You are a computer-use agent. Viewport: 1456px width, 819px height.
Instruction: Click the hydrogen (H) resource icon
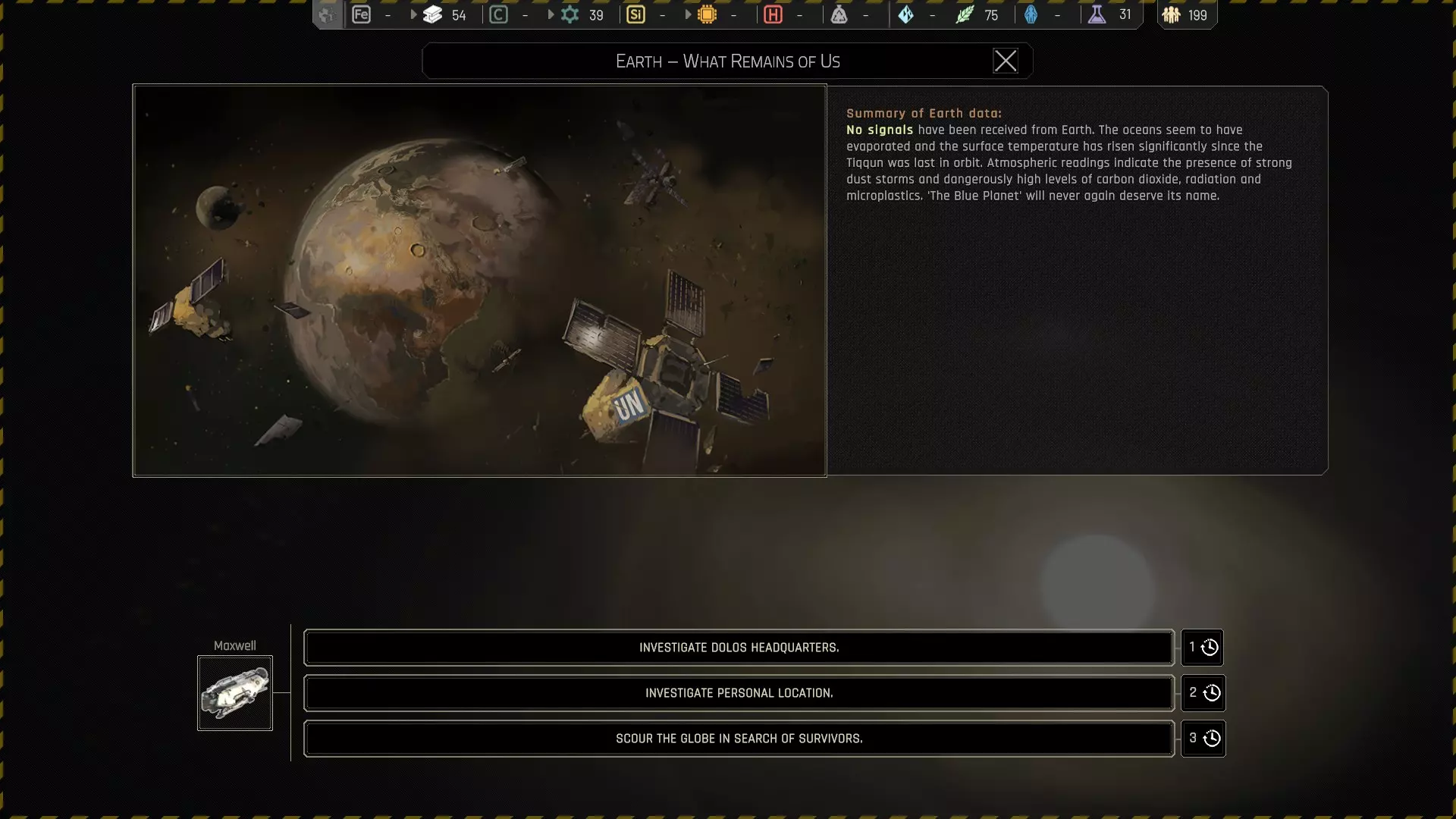pyautogui.click(x=773, y=14)
